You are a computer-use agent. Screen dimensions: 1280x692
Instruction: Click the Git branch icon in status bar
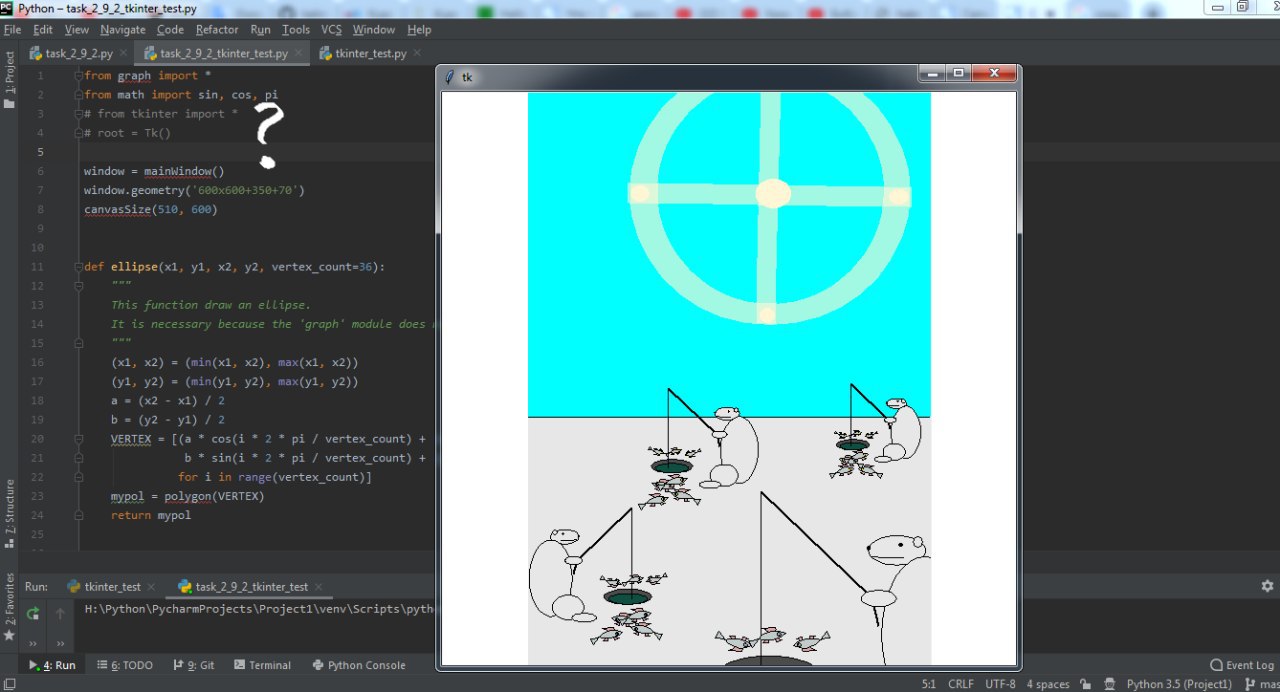point(1250,684)
